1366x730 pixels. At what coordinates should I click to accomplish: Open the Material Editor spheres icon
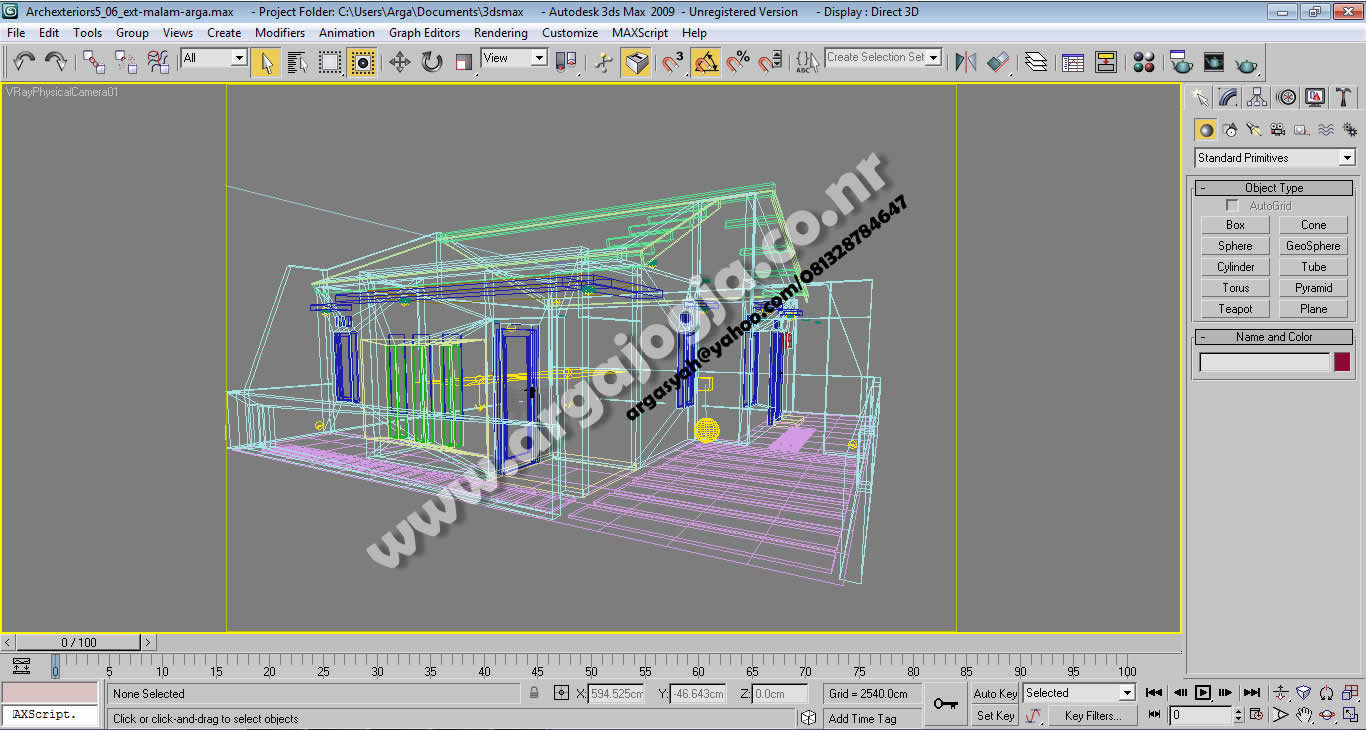coord(1144,62)
